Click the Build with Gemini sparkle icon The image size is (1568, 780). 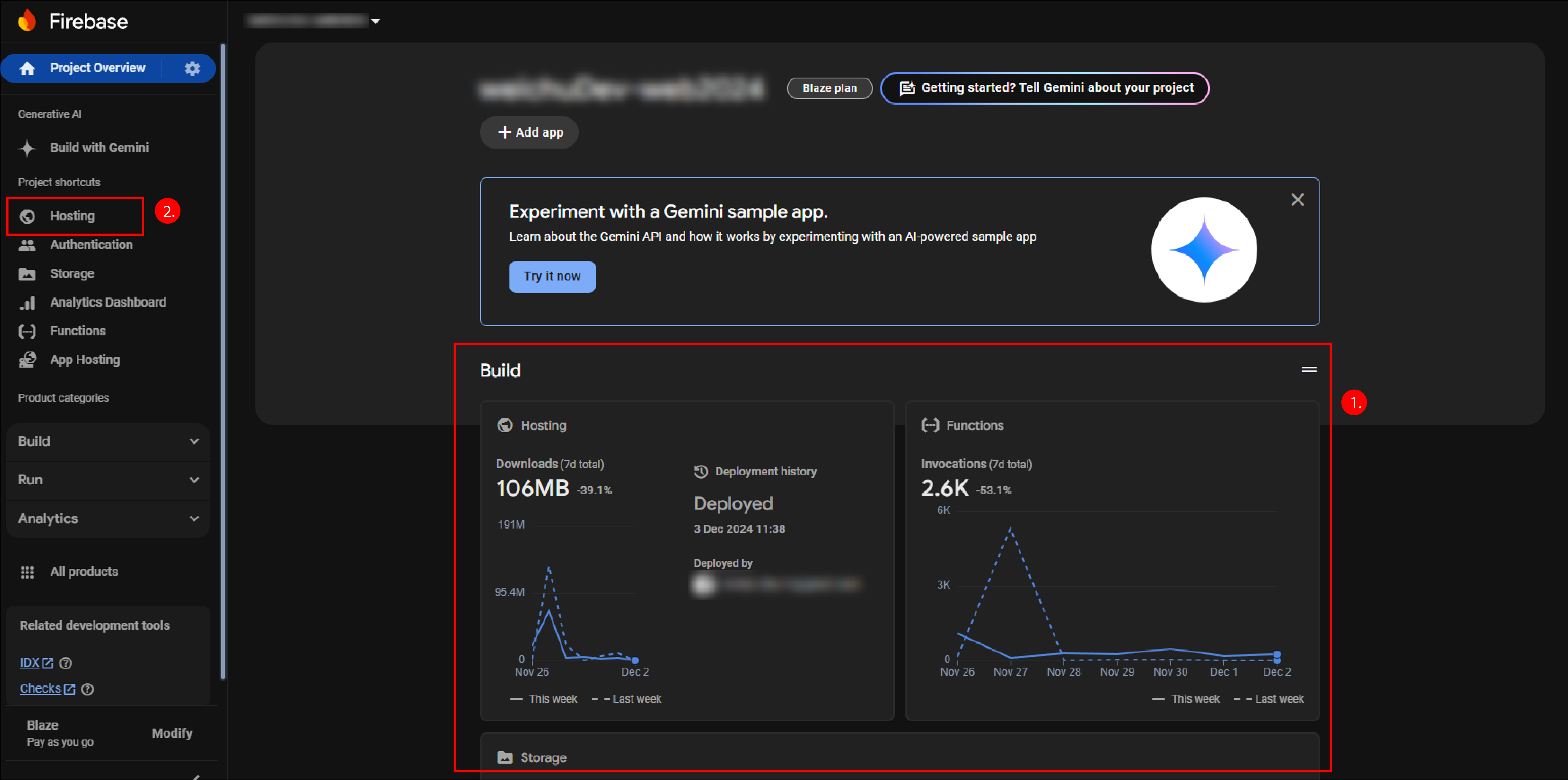(27, 148)
